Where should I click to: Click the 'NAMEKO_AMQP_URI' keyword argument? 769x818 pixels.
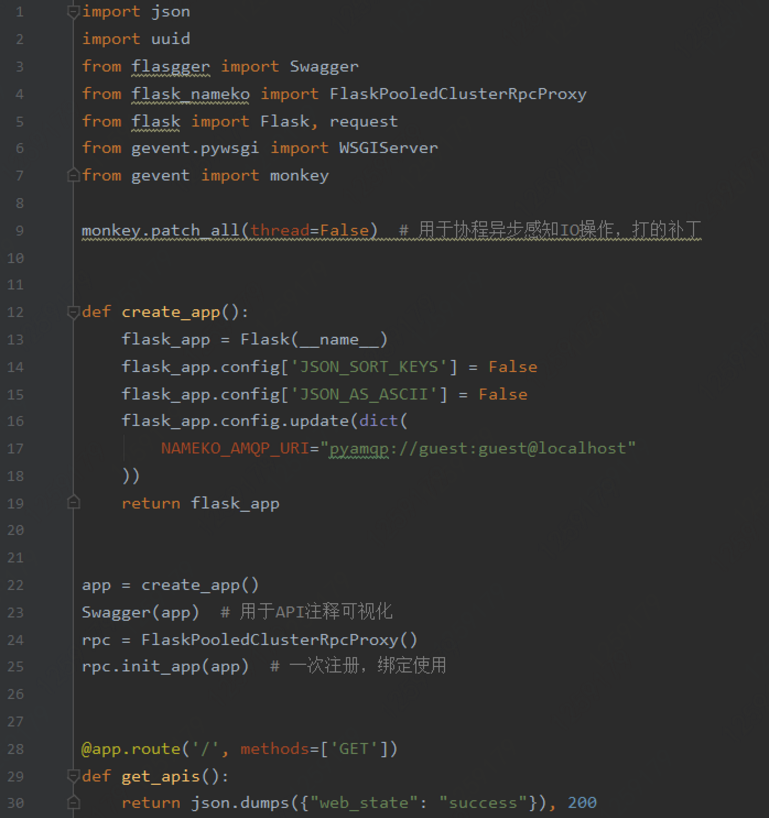[x=235, y=449]
